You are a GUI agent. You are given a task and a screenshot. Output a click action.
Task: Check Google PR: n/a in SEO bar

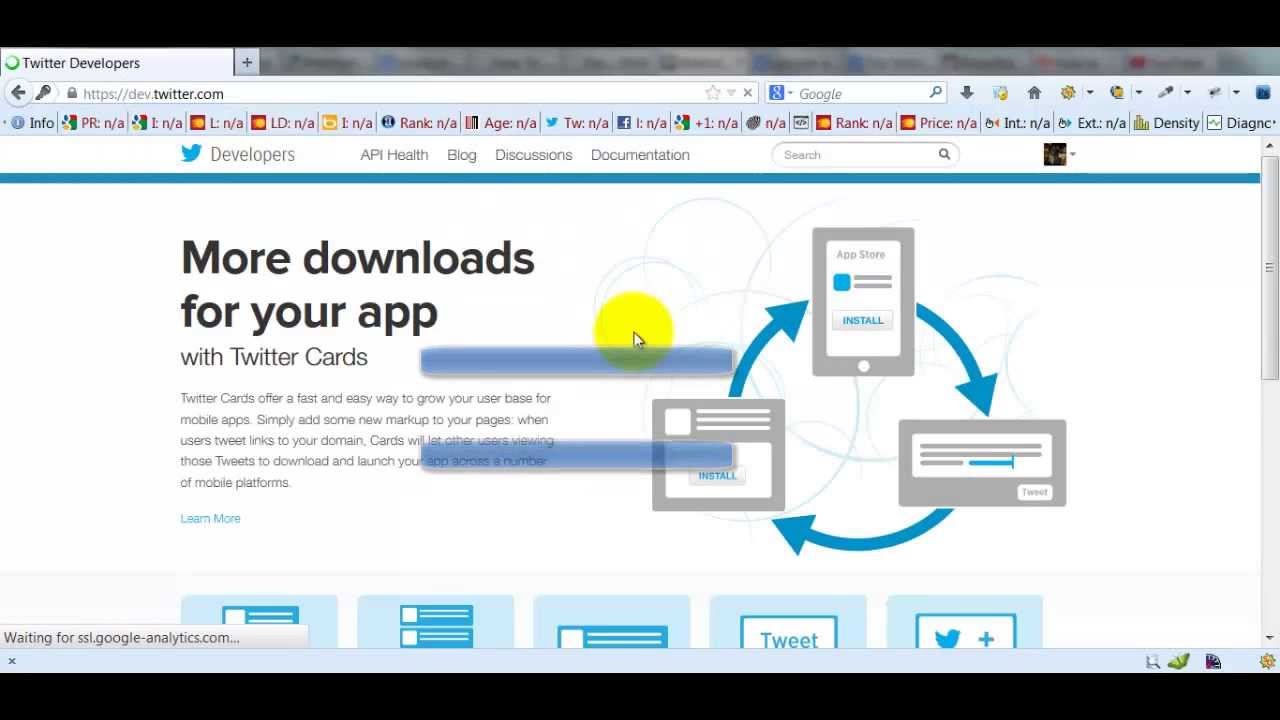[x=93, y=123]
